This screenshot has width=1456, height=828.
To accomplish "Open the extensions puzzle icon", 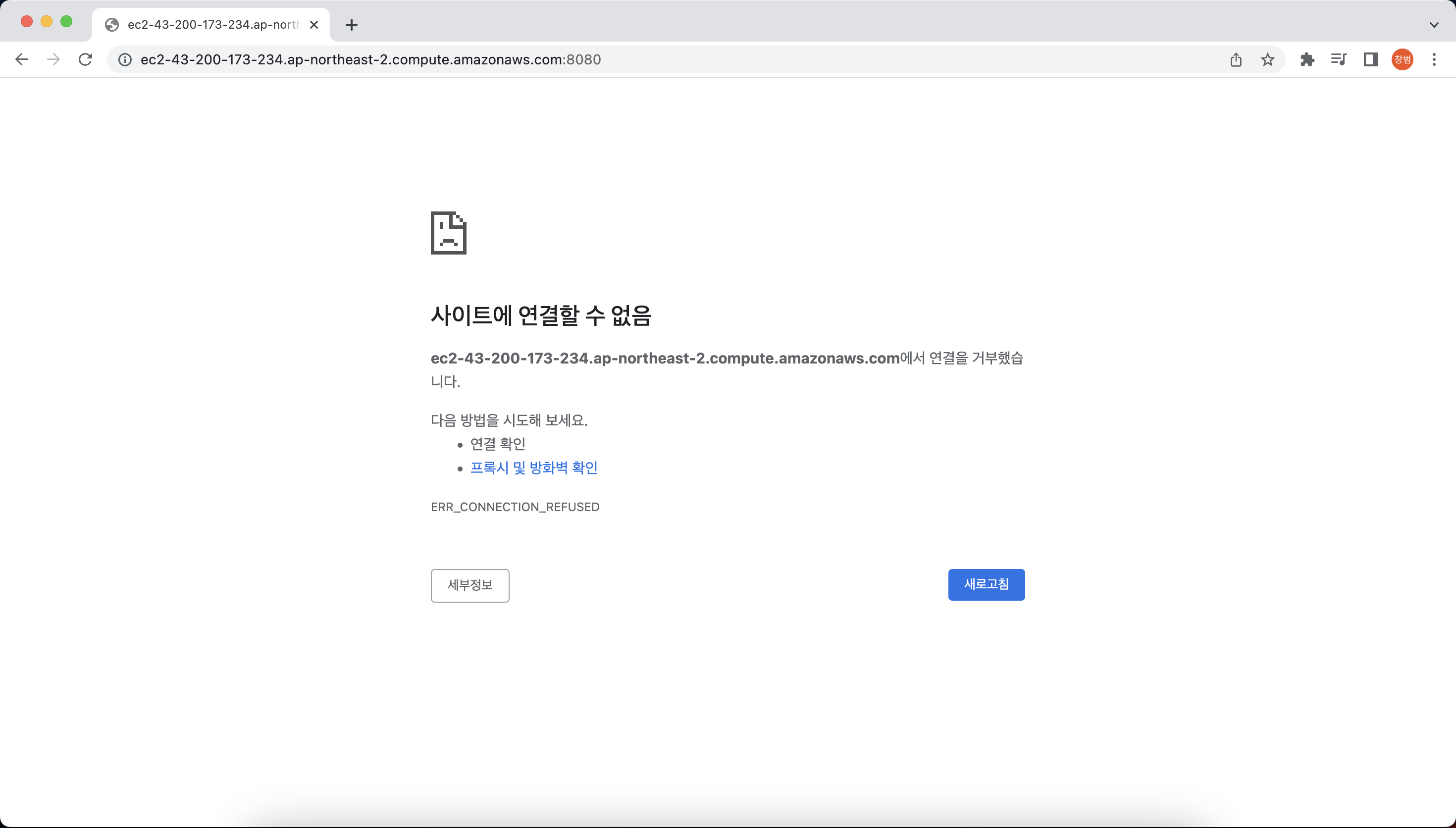I will (x=1307, y=60).
